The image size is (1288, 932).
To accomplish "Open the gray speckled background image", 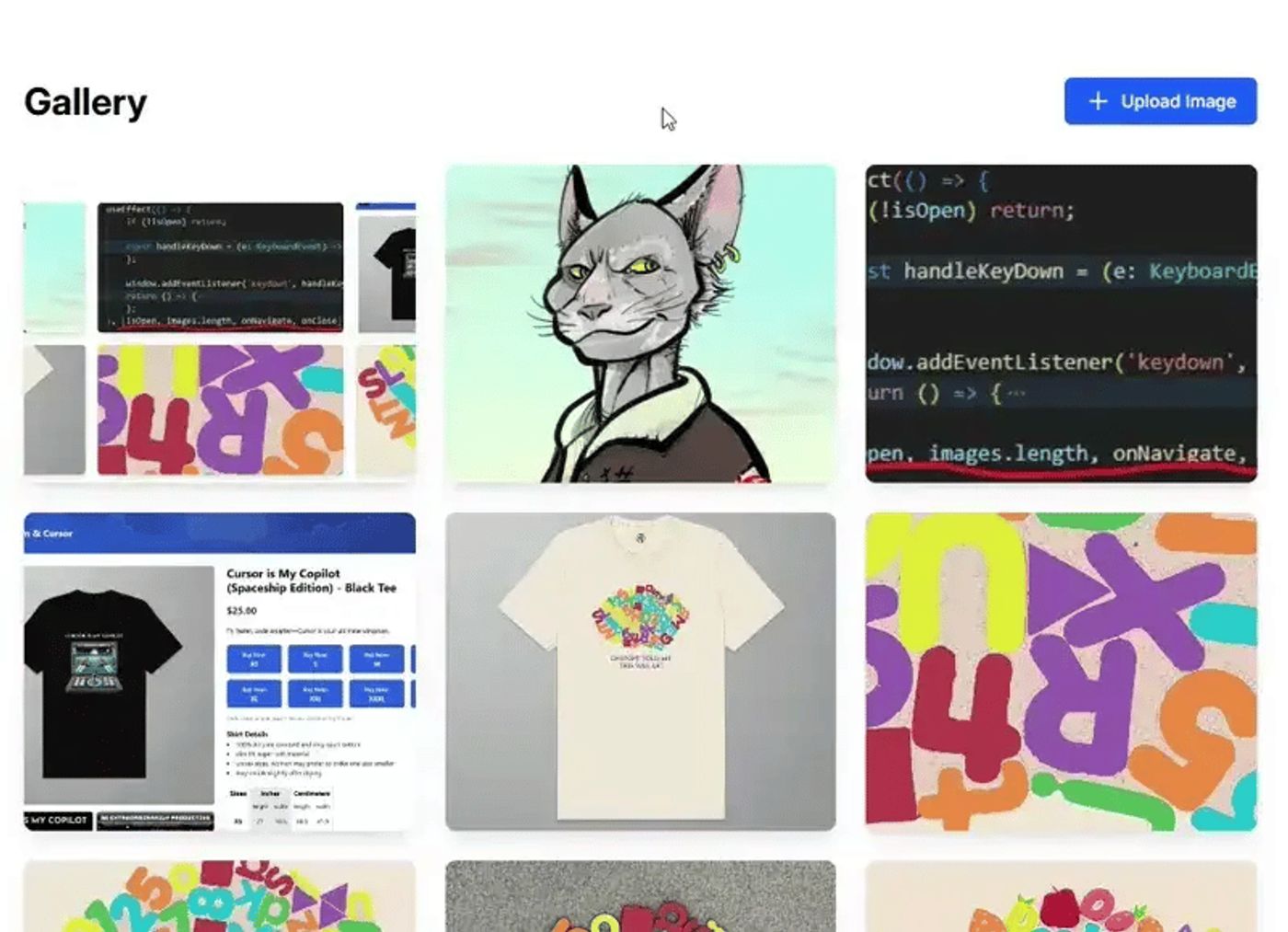I will [x=640, y=897].
